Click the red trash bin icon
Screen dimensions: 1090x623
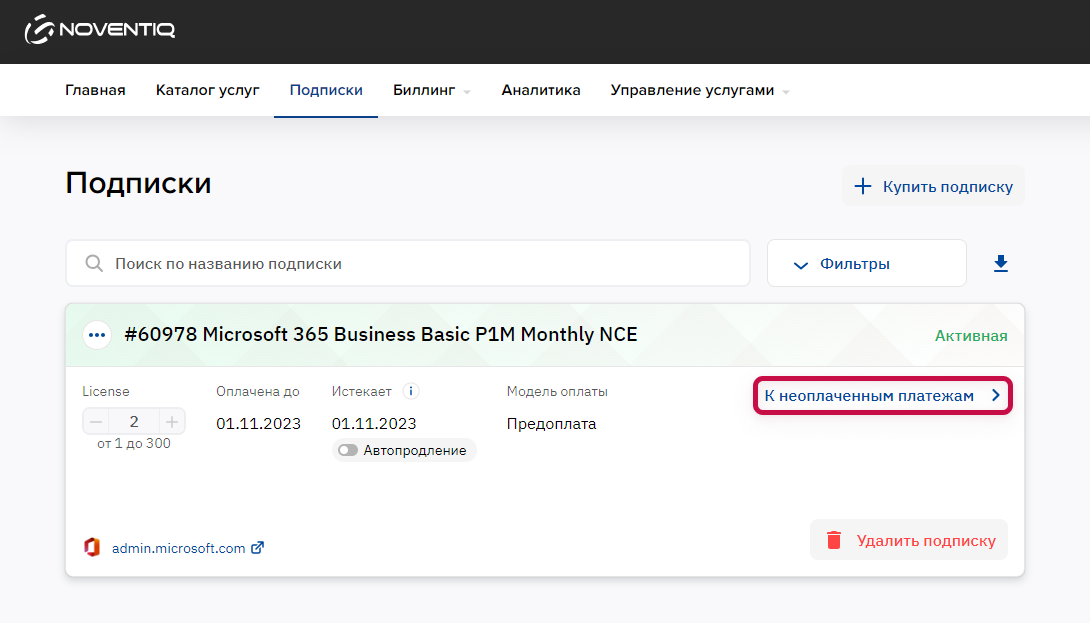pos(833,540)
